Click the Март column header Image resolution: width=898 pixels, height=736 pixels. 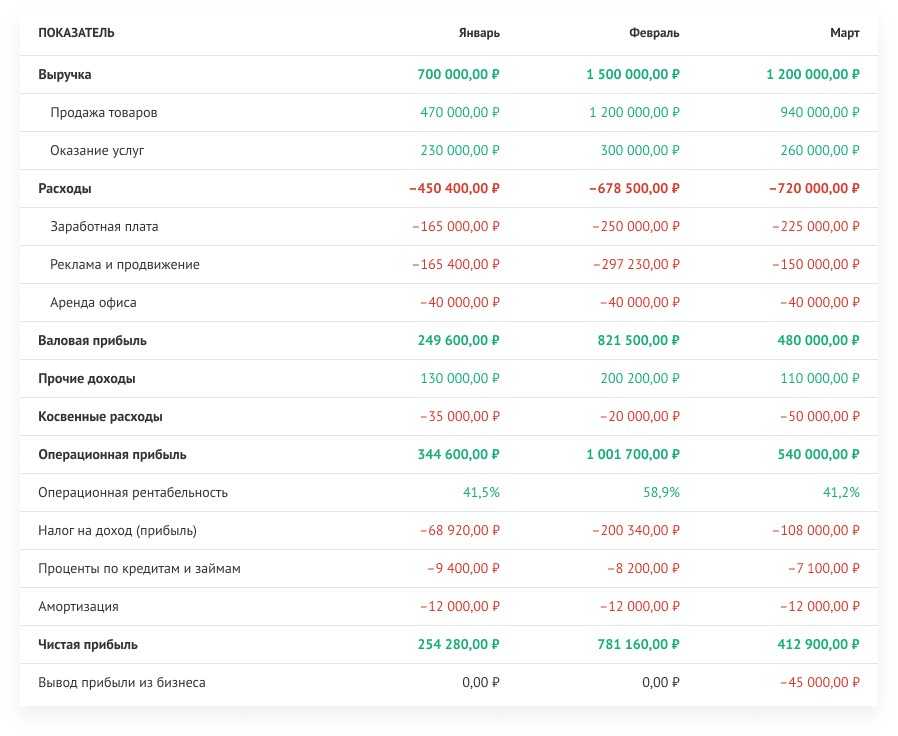844,33
